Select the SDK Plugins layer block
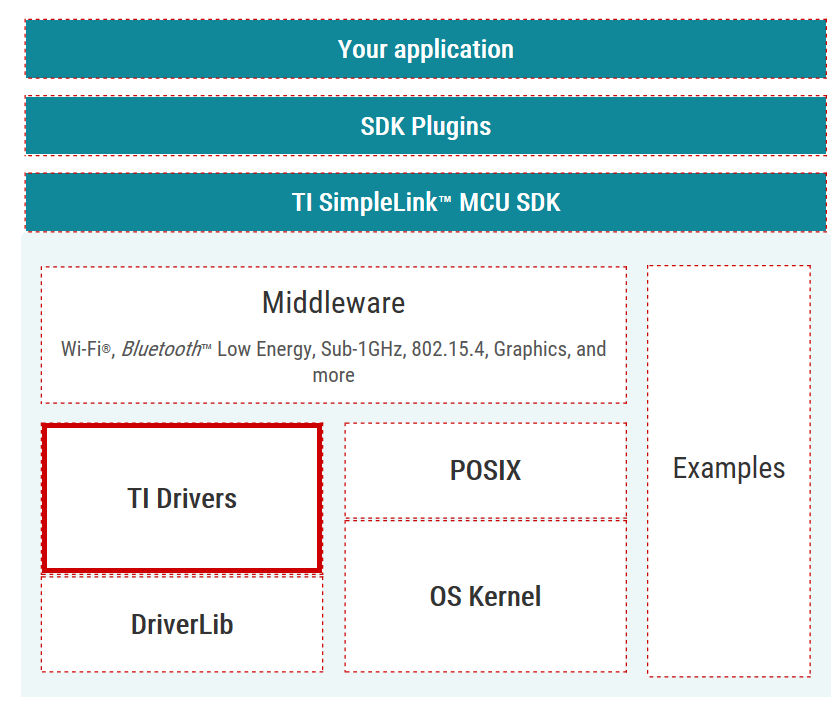The width and height of the screenshot is (840, 718). click(x=425, y=126)
